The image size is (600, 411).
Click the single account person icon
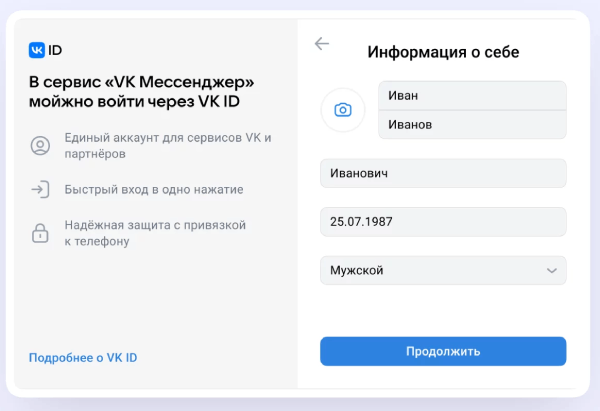tap(40, 146)
